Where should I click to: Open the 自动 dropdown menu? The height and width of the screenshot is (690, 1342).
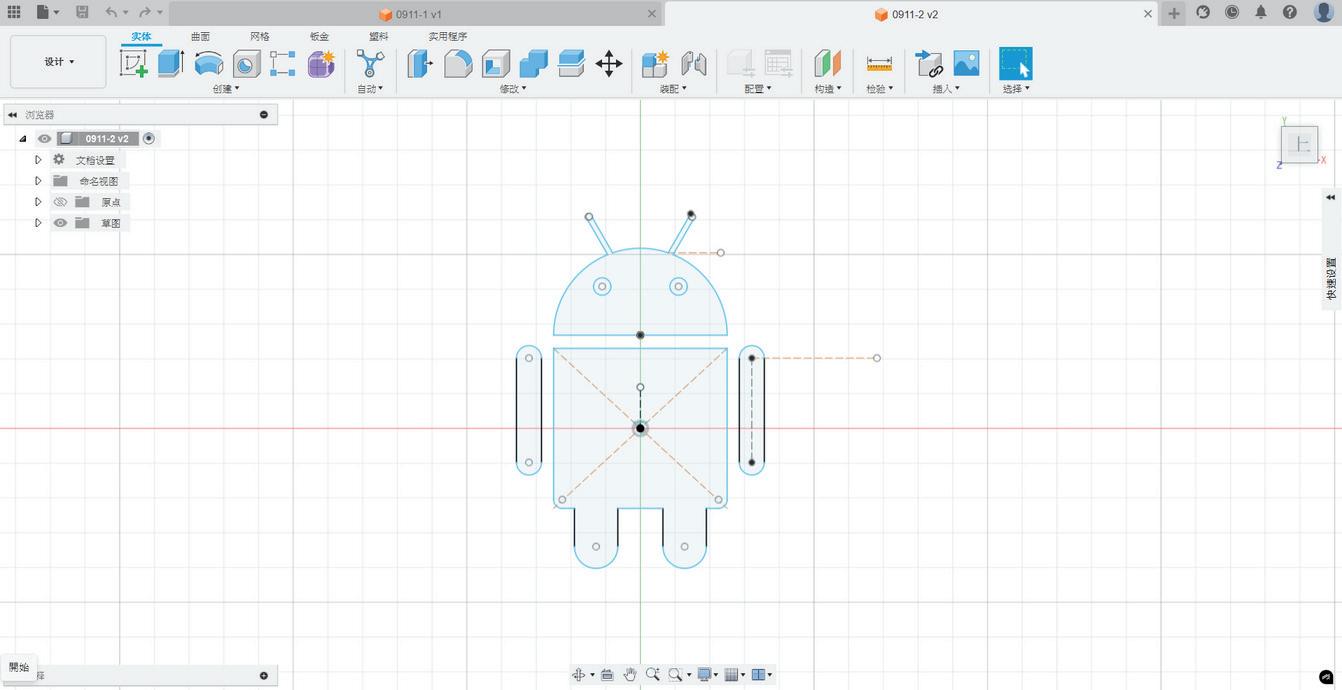point(370,89)
